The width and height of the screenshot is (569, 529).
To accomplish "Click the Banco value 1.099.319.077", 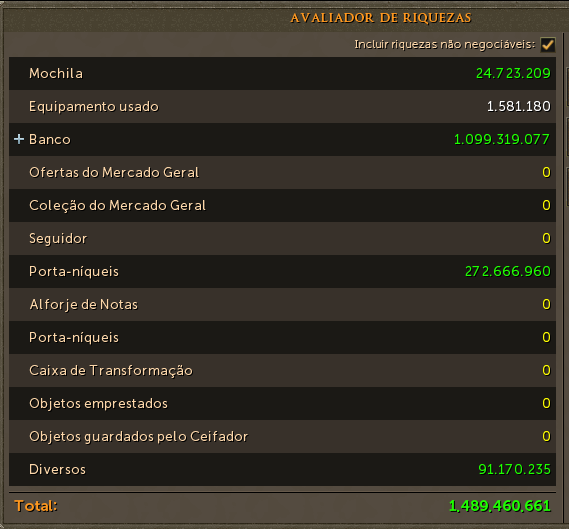I will [502, 139].
